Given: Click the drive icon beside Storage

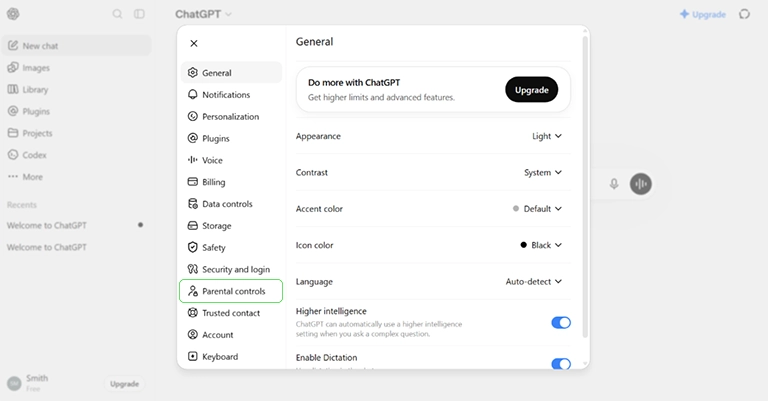Looking at the screenshot, I should point(192,225).
